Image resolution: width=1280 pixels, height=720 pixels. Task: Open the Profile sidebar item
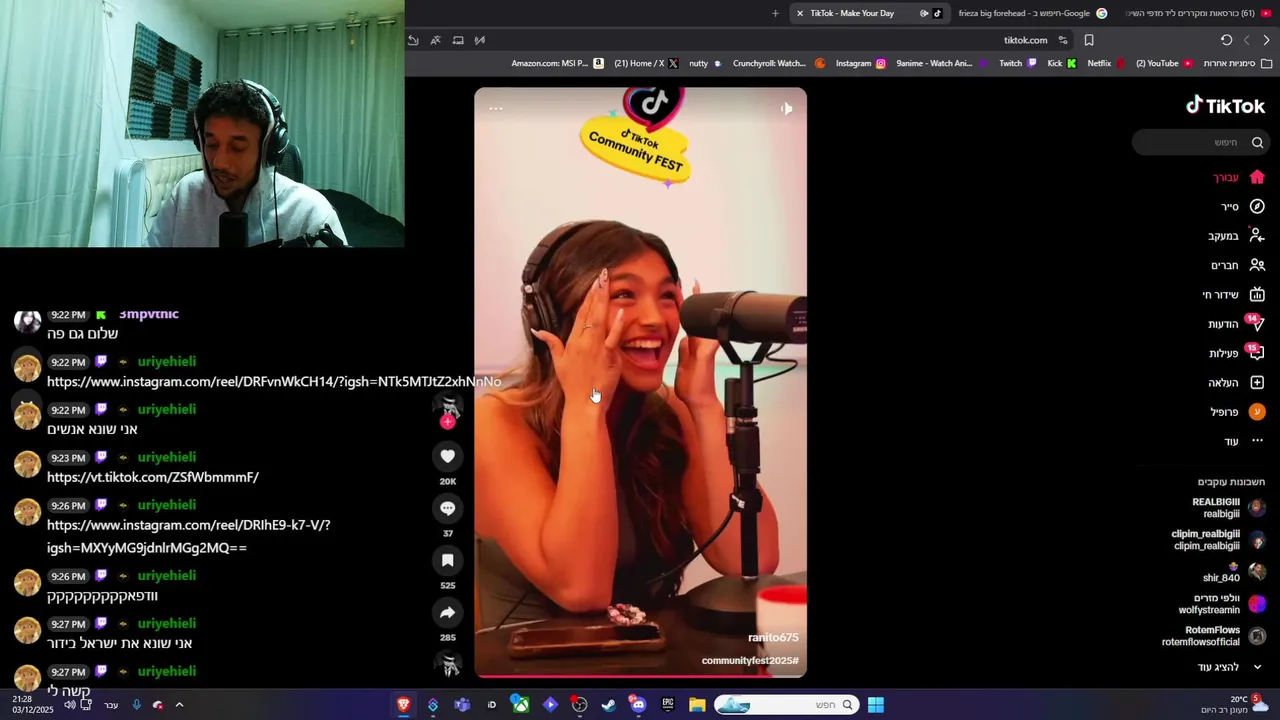tap(1238, 411)
